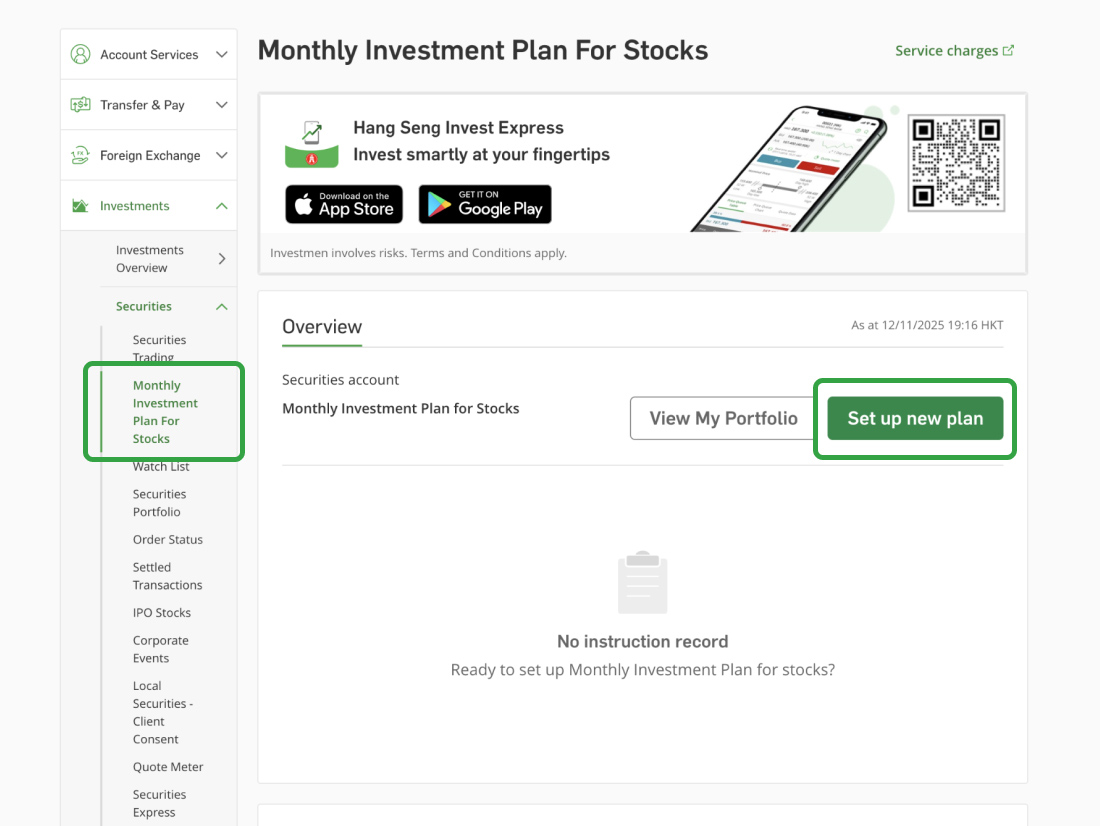Select the Overview tab
This screenshot has width=1100, height=826.
(322, 327)
